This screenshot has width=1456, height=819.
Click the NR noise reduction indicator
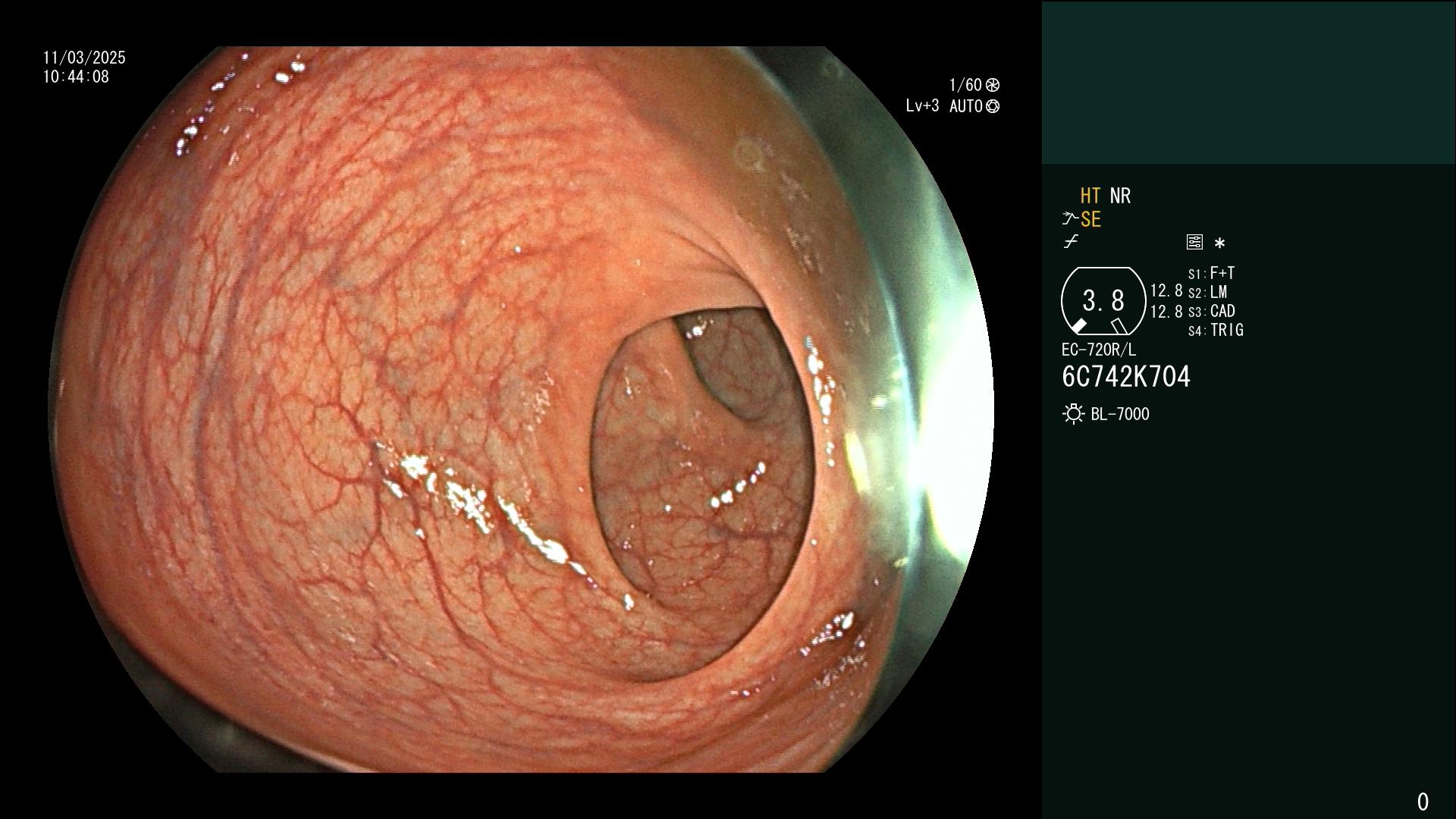point(1120,196)
